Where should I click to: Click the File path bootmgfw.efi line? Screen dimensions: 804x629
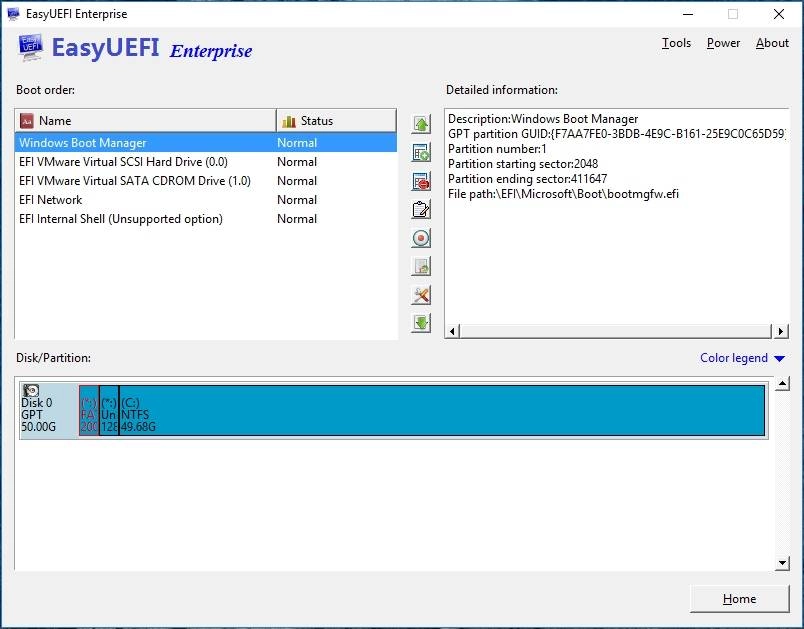coord(563,194)
